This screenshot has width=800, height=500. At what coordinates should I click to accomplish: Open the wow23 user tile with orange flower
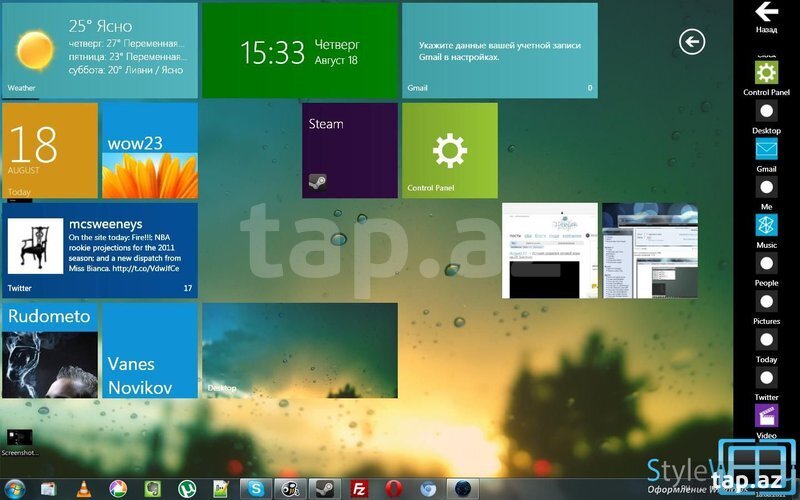149,150
